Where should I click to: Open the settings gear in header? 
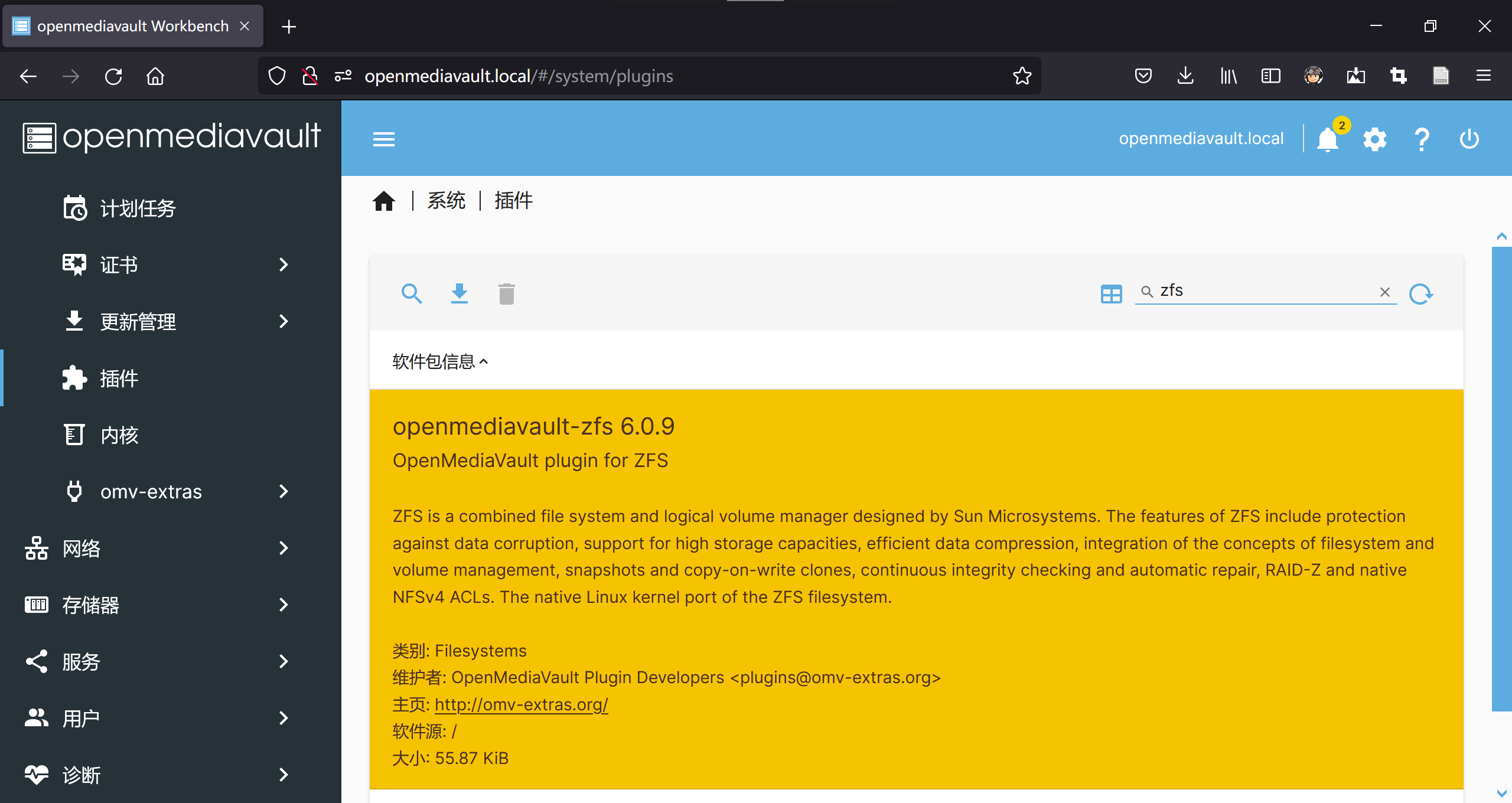1374,140
